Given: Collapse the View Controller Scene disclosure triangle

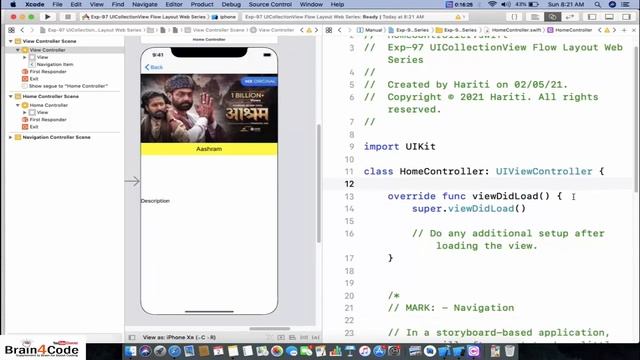Looking at the screenshot, I should pyautogui.click(x=11, y=41).
